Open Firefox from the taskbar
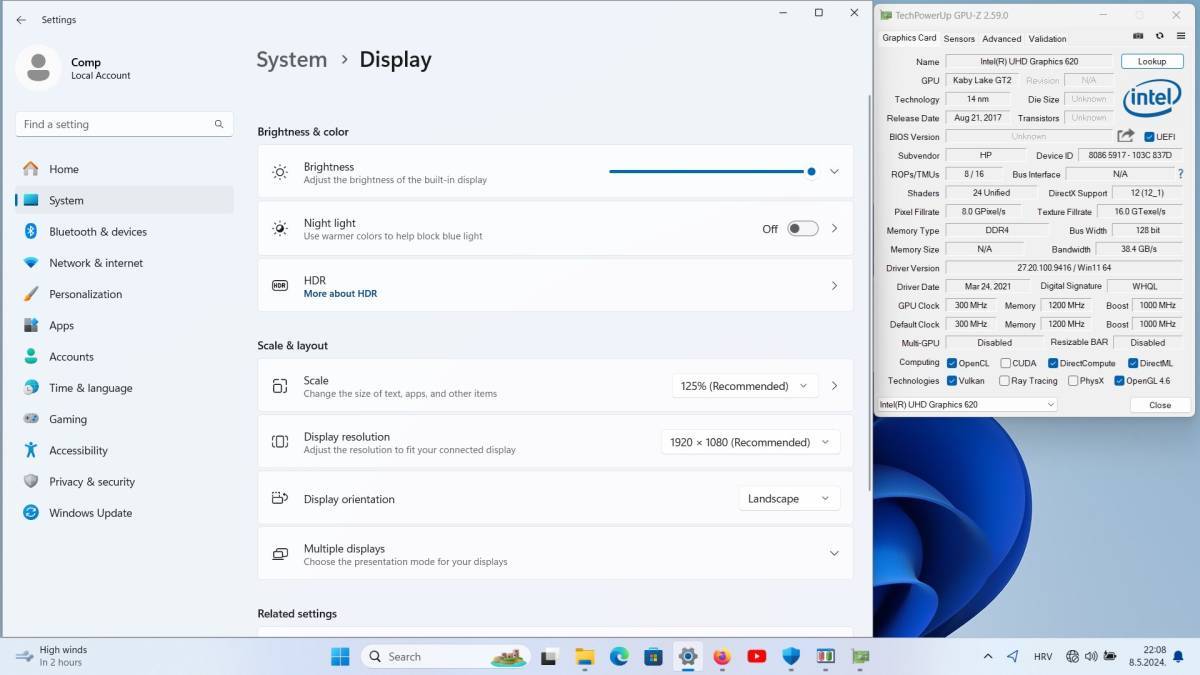 click(722, 656)
